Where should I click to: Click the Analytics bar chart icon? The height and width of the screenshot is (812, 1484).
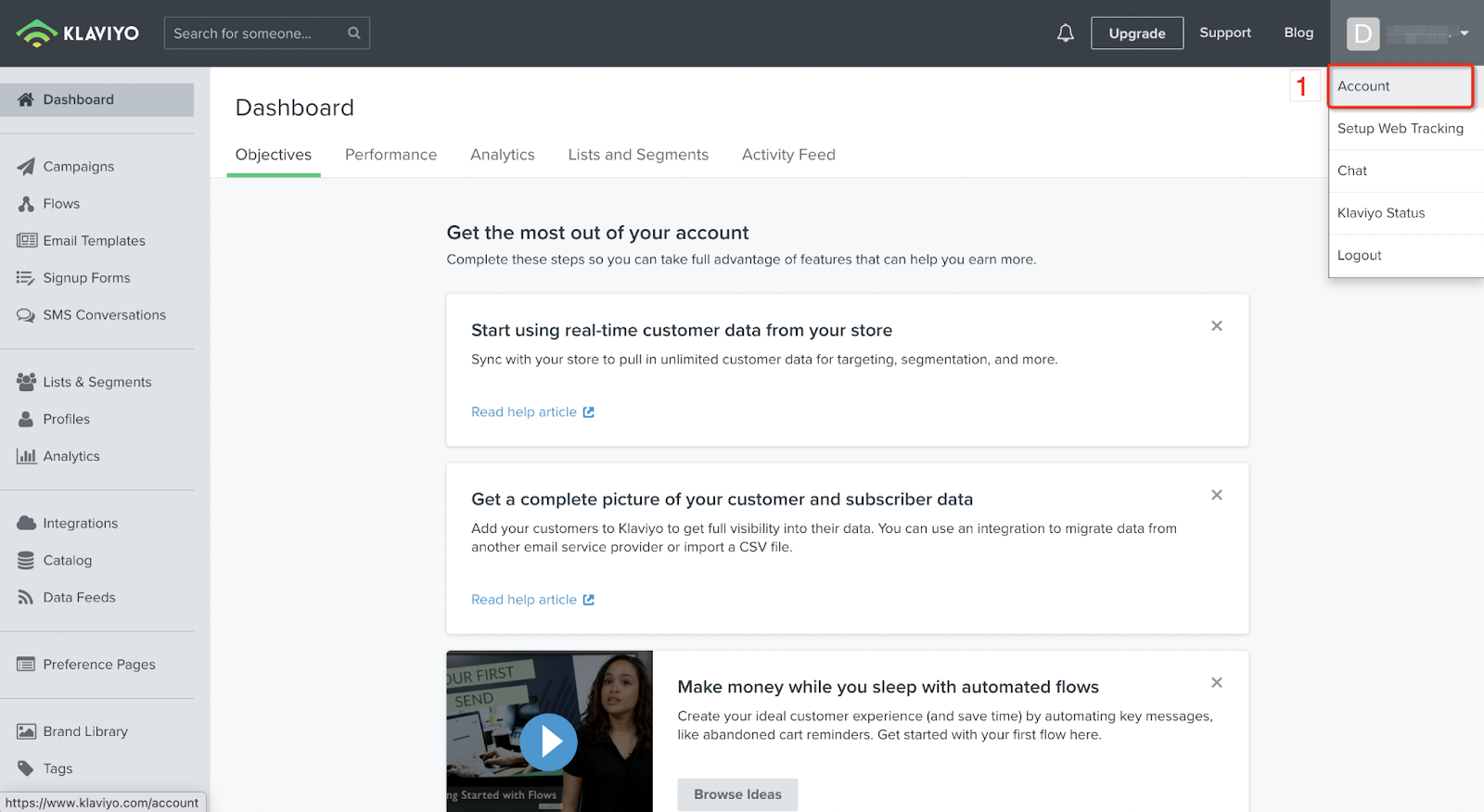[x=26, y=456]
